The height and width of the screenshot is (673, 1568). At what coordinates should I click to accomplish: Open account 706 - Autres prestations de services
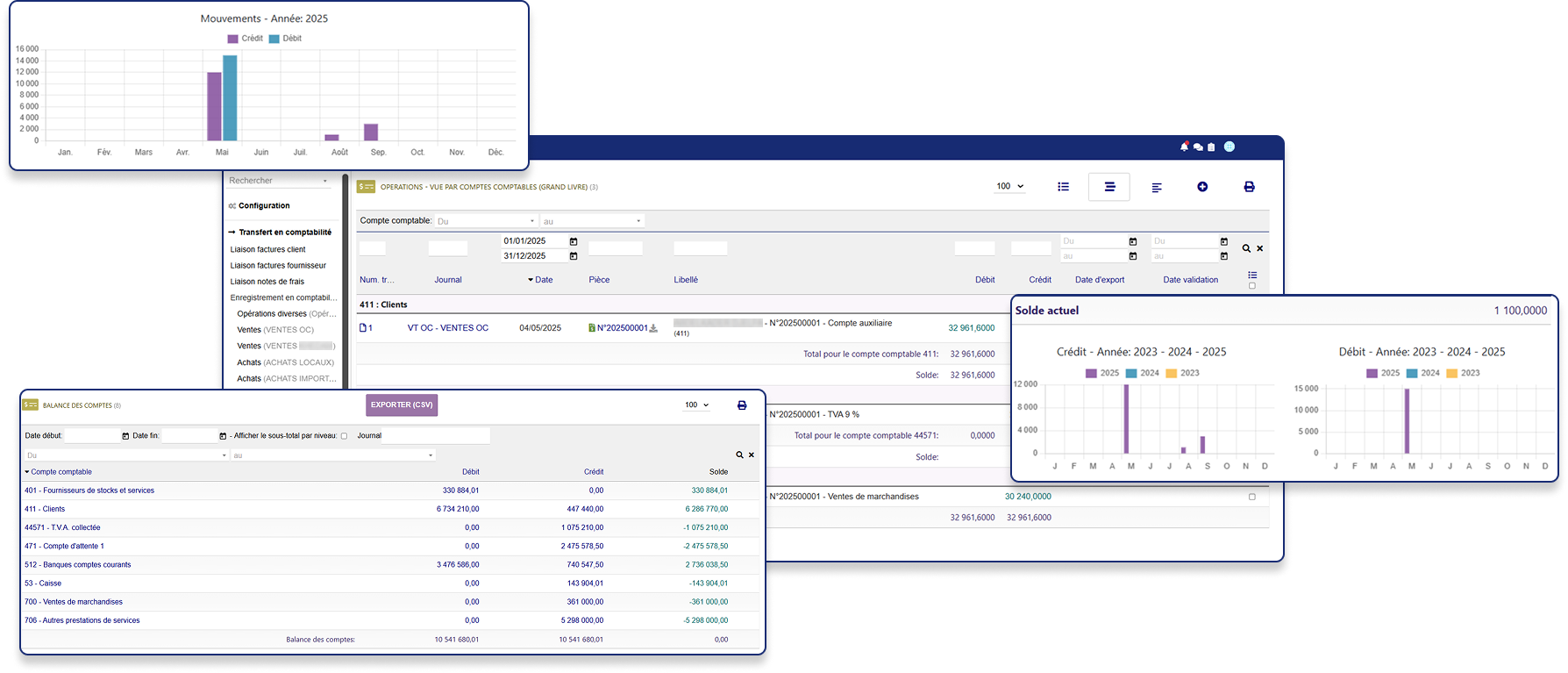point(82,620)
